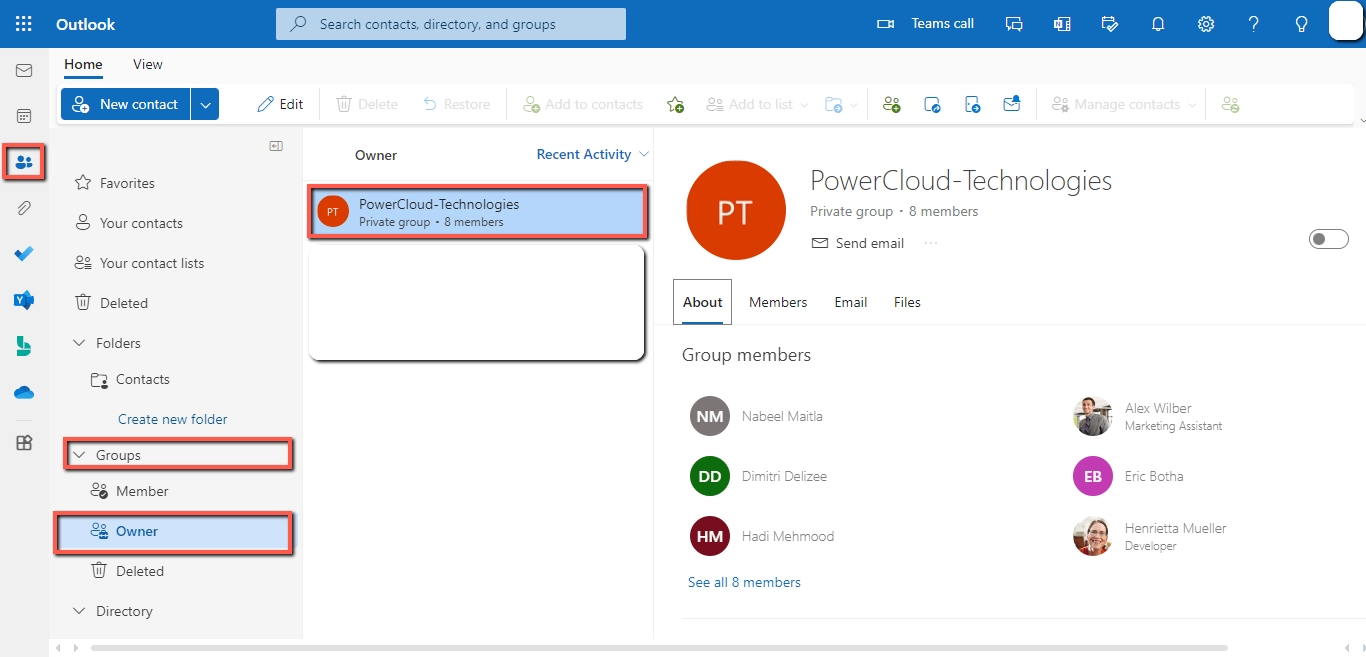
Task: Select the Files tab
Action: (x=907, y=302)
